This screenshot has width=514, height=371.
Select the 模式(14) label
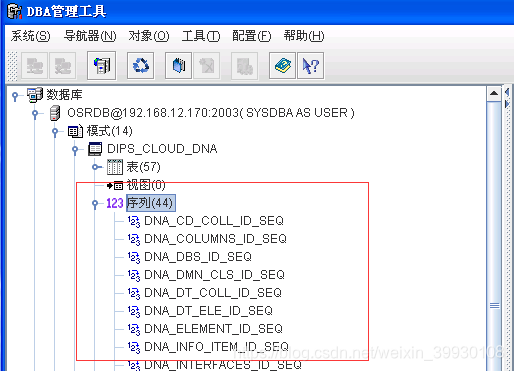(x=109, y=131)
